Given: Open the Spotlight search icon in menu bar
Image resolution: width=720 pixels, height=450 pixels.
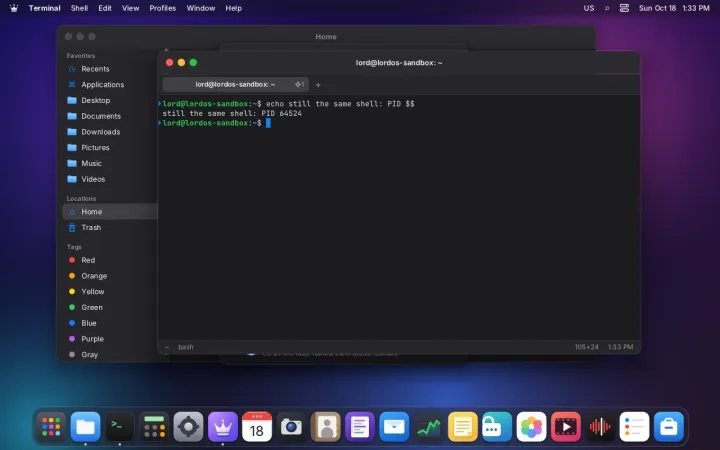Looking at the screenshot, I should coord(607,8).
